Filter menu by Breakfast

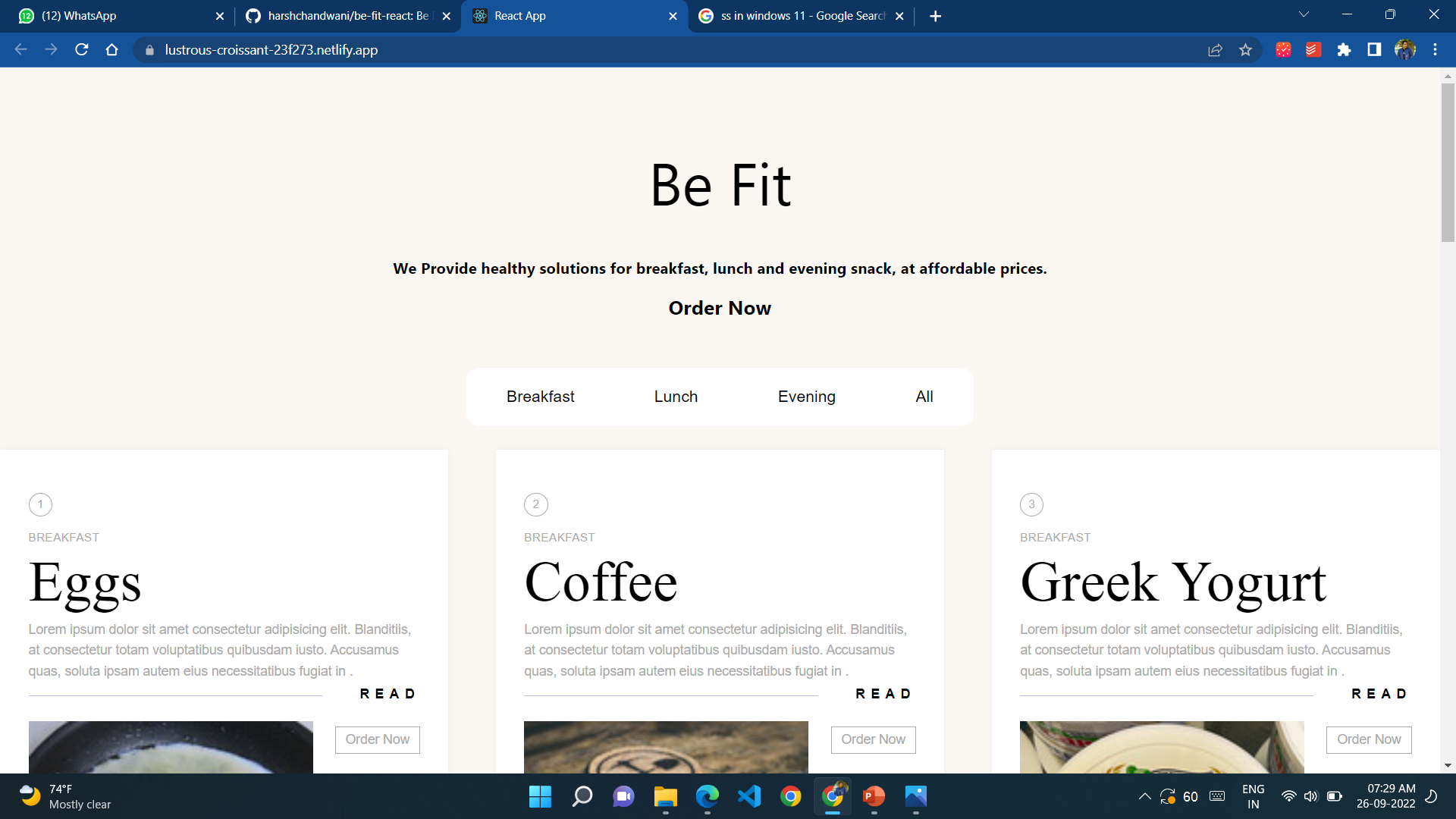[540, 397]
